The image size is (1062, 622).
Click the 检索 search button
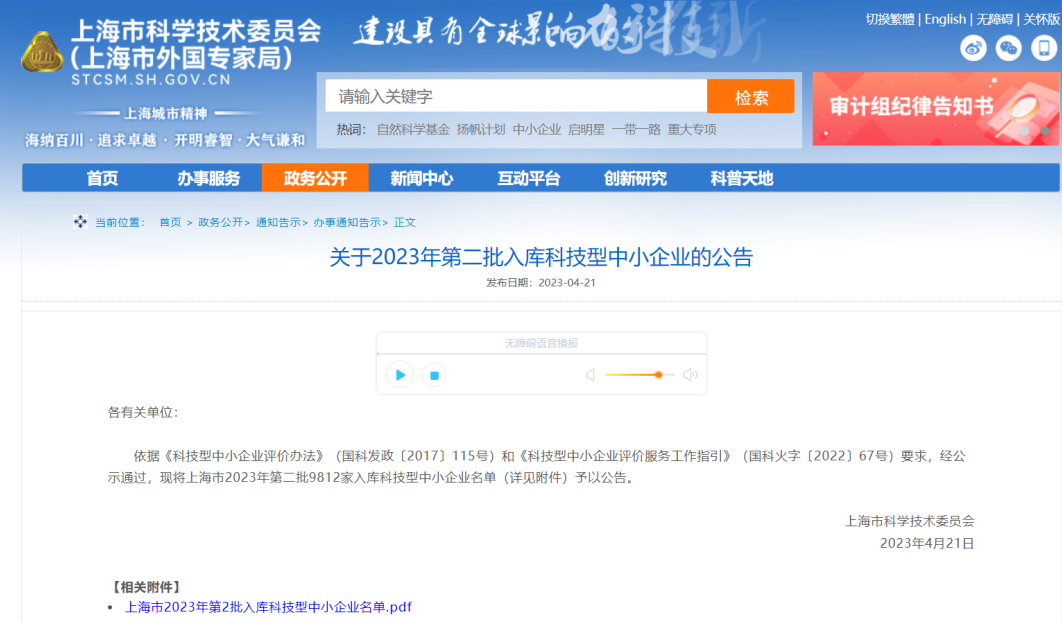(750, 96)
